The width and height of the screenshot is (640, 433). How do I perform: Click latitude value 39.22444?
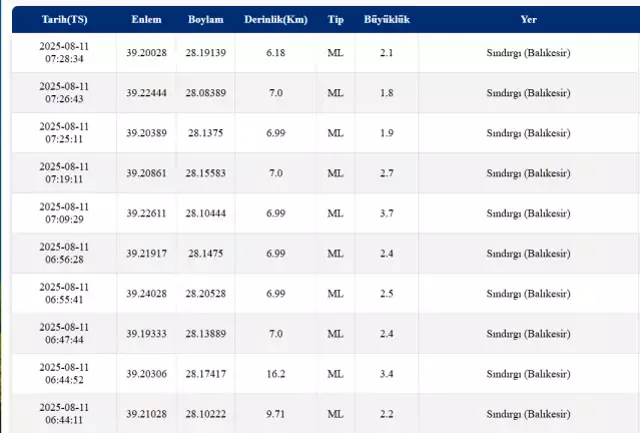tap(146, 93)
